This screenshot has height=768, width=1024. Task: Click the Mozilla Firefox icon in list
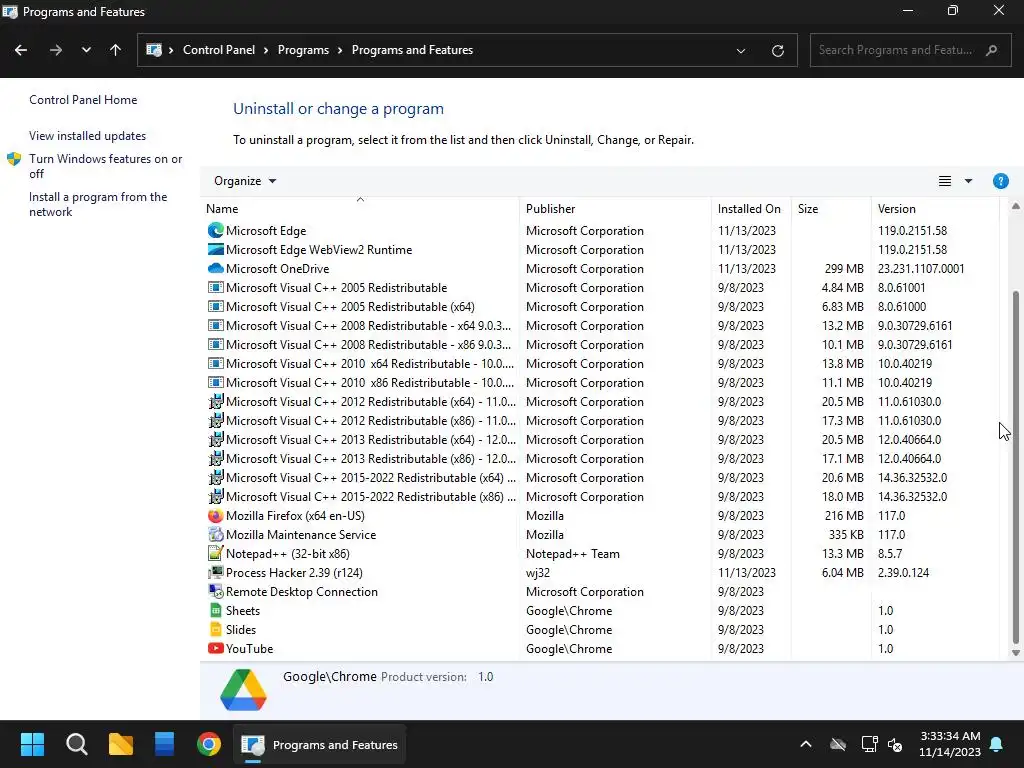click(x=216, y=515)
